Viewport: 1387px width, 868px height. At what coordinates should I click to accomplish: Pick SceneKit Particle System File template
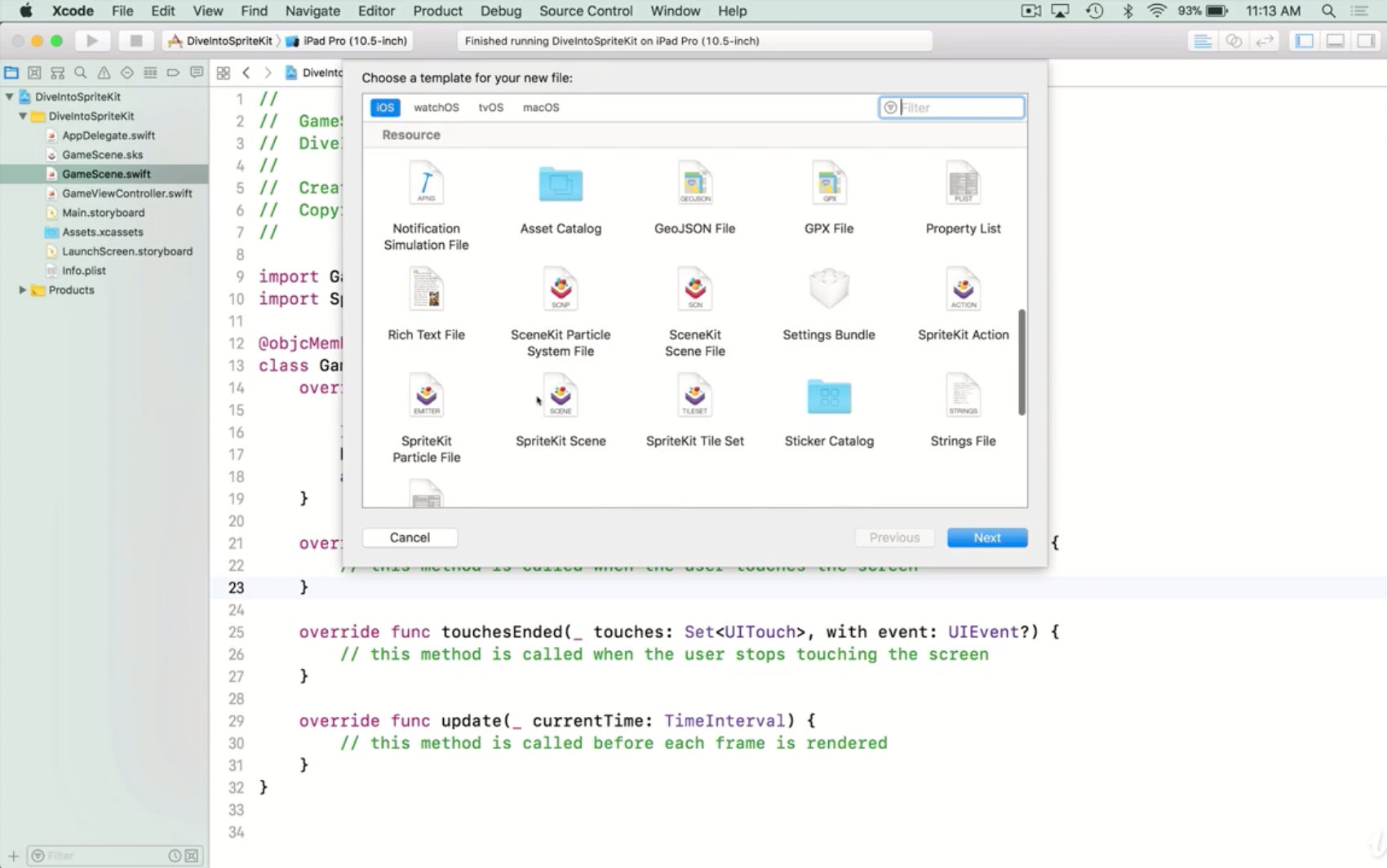point(561,312)
